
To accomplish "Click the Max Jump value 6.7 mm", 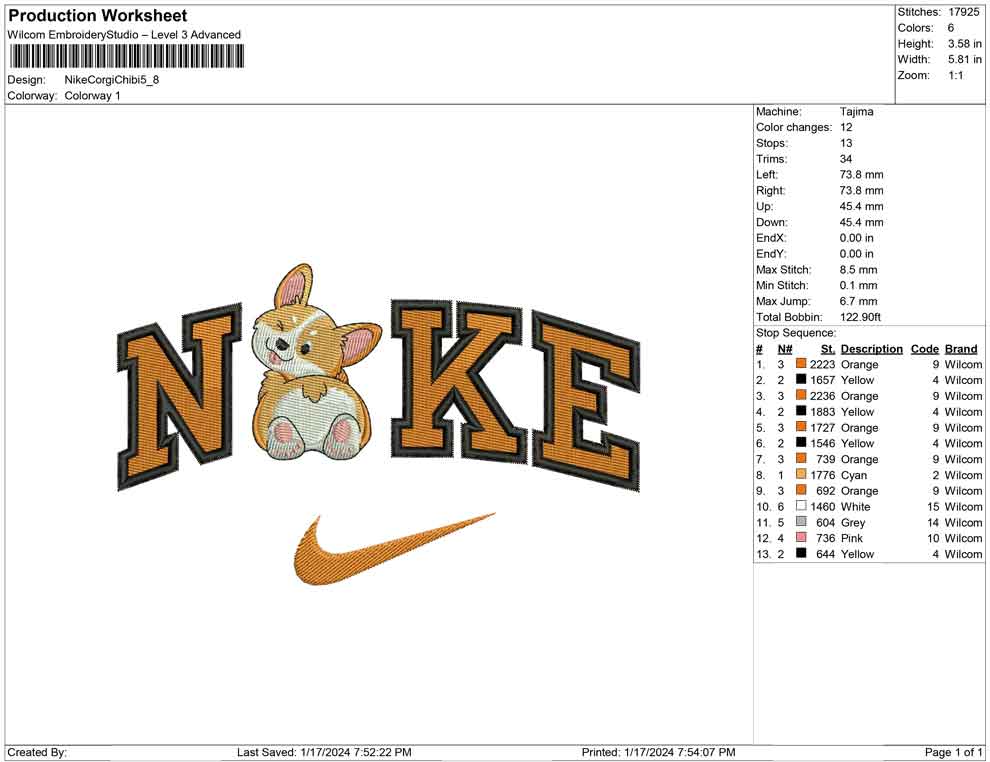I will pos(858,301).
